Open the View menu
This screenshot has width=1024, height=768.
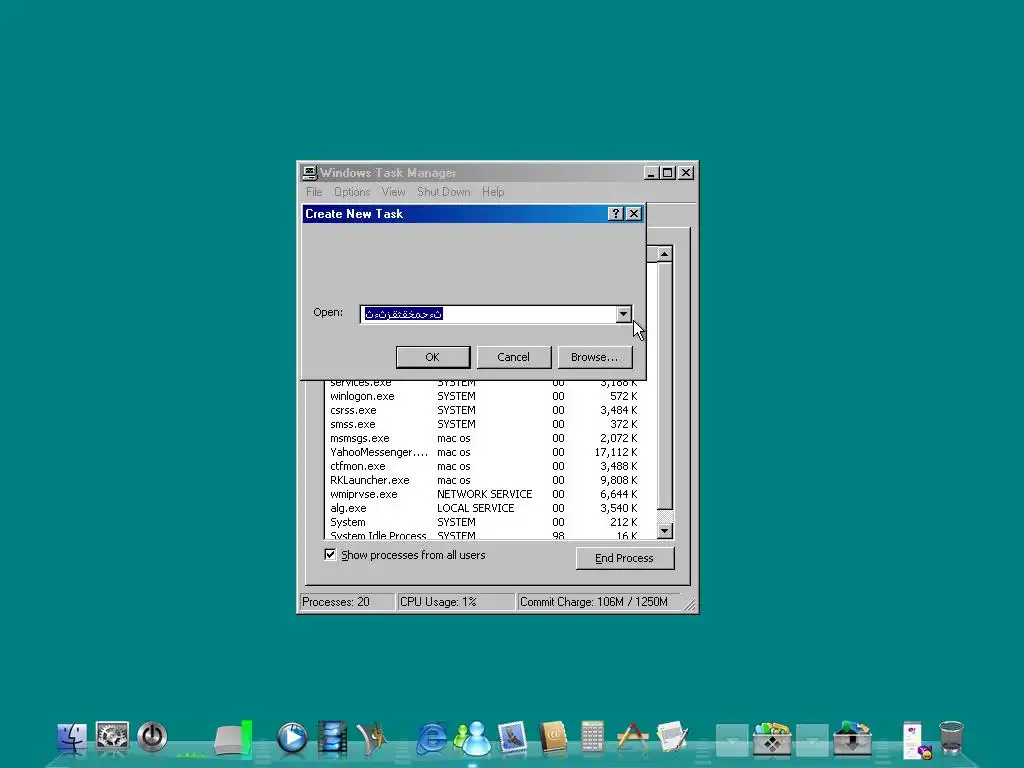tap(393, 192)
